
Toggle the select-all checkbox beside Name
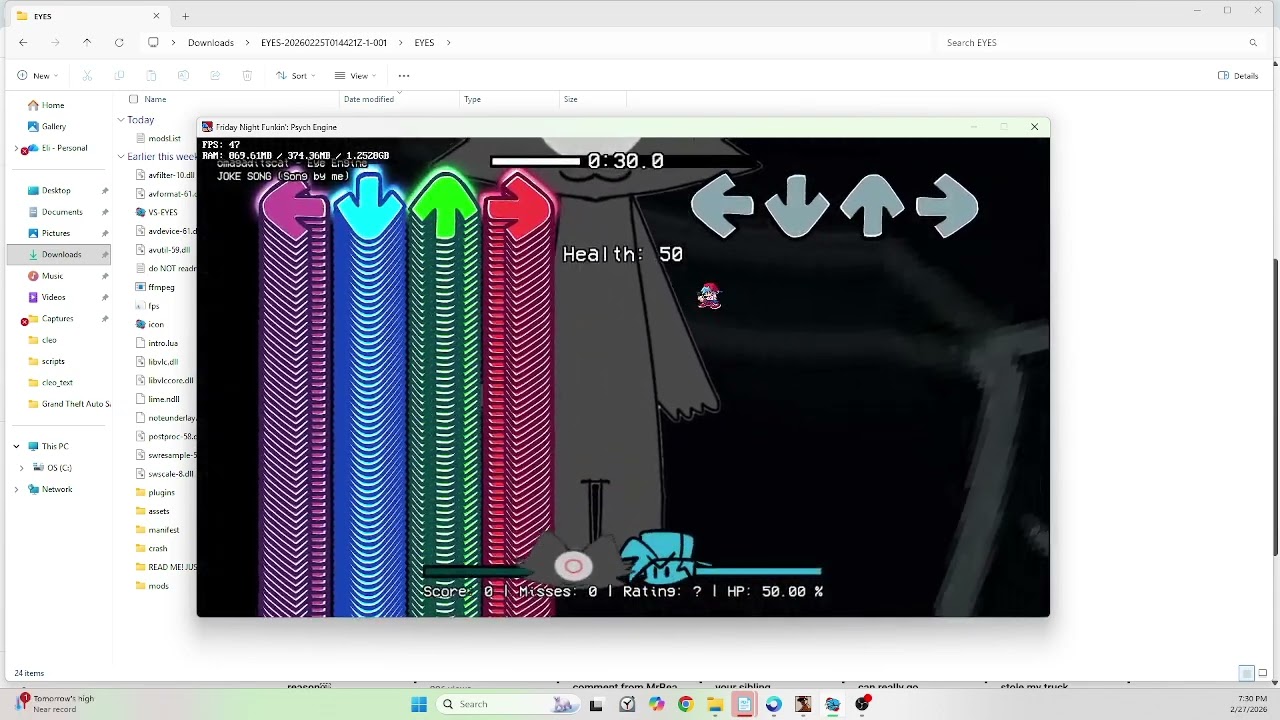tap(133, 99)
